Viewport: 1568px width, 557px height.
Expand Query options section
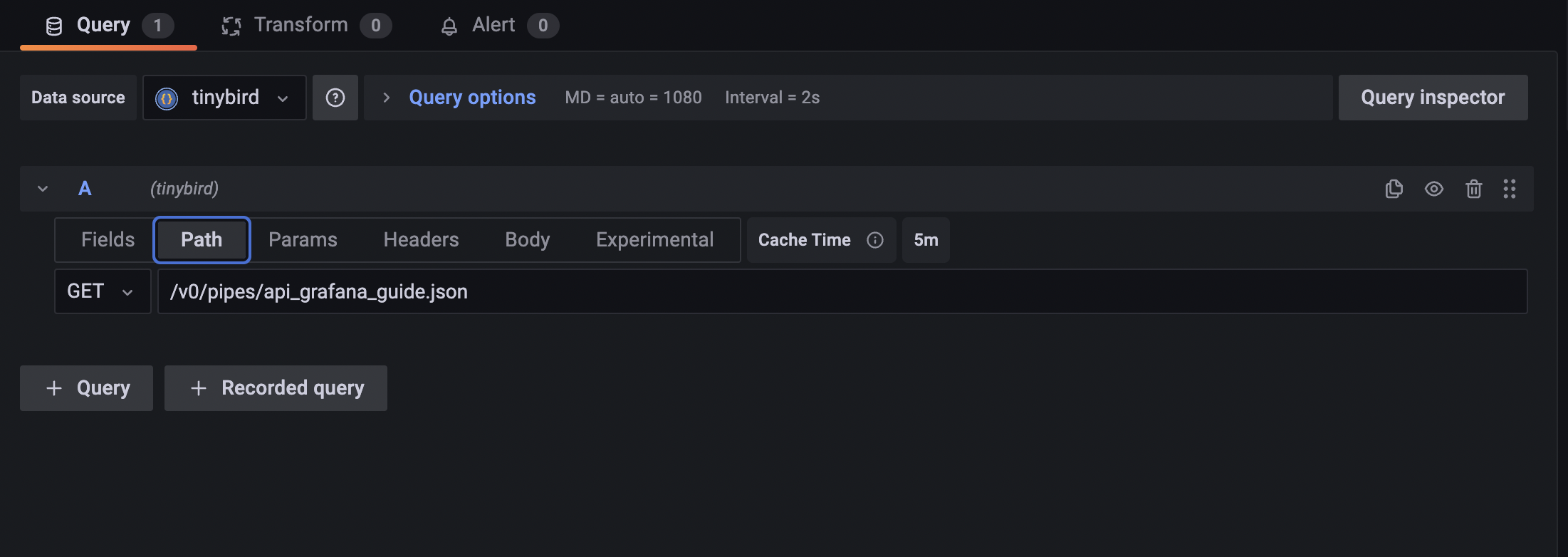(472, 98)
